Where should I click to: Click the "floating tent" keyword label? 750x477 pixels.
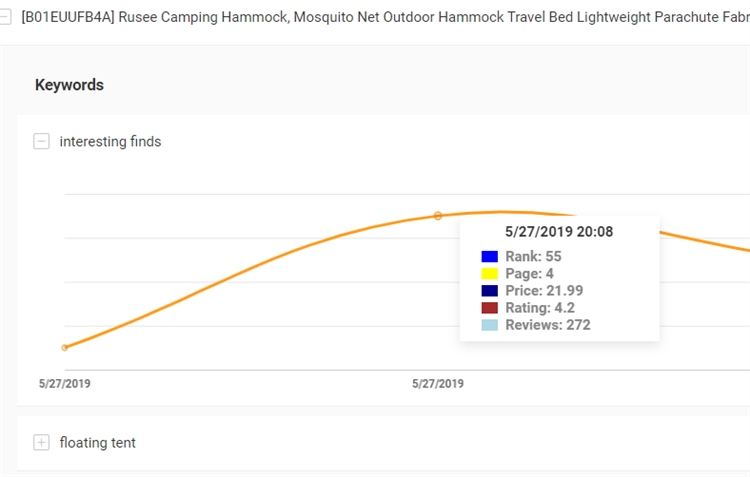click(97, 442)
